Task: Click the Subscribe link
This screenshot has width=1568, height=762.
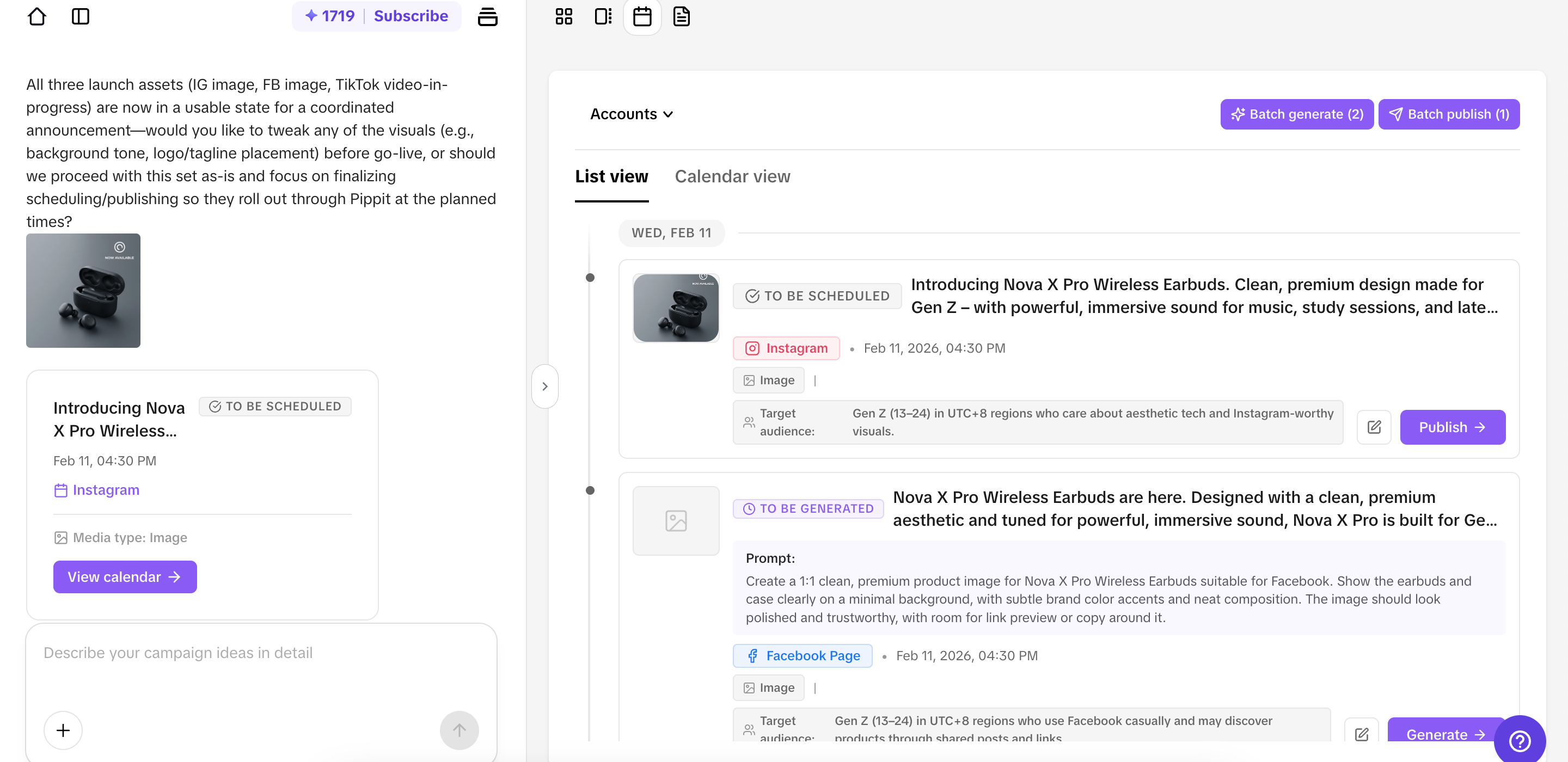Action: (411, 16)
